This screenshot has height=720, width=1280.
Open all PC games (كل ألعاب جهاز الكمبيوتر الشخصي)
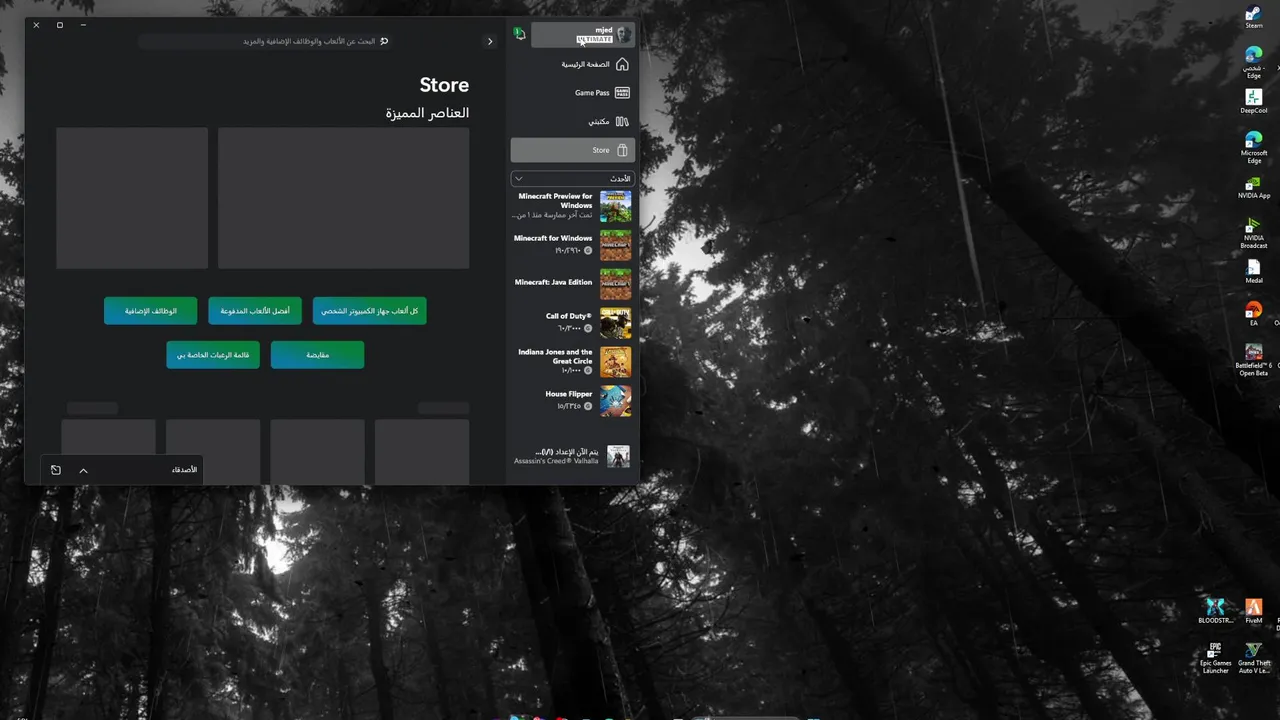click(369, 311)
